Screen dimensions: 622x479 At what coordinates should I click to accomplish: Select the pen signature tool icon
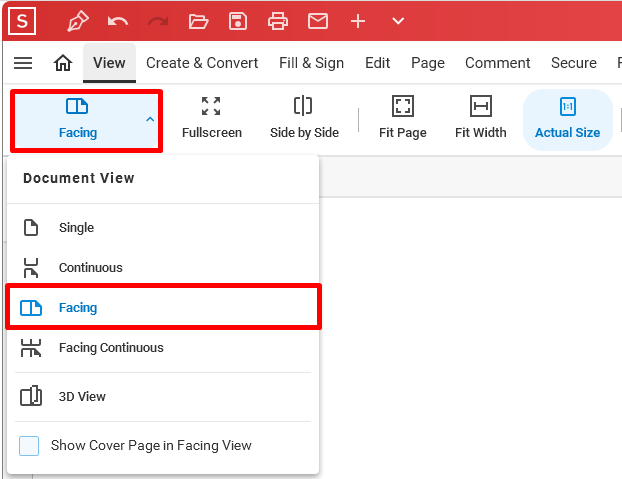coord(78,21)
